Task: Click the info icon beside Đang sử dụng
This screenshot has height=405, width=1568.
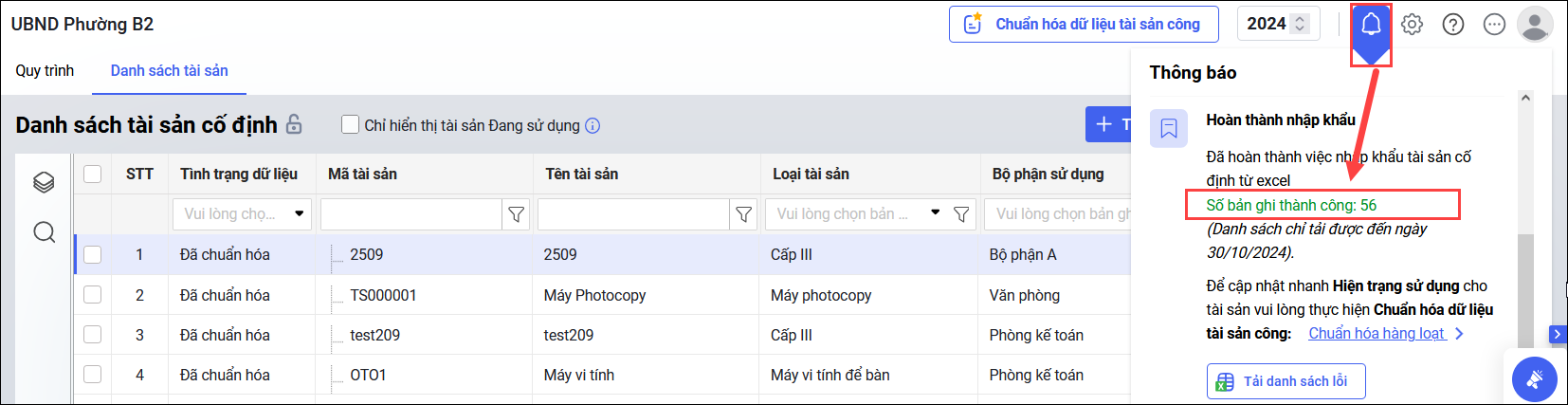Action: (x=593, y=125)
